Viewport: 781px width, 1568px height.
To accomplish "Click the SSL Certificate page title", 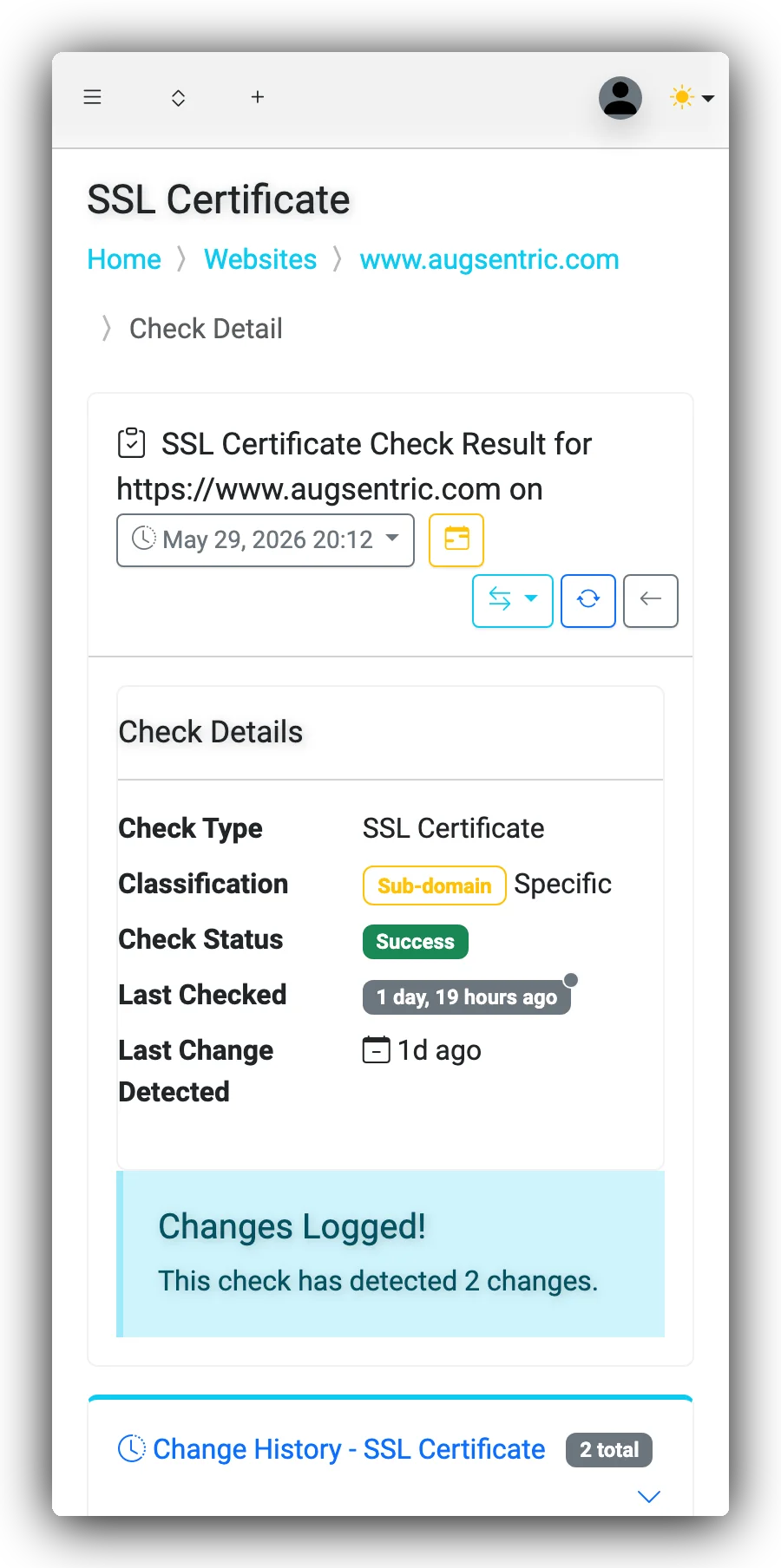I will tap(219, 199).
